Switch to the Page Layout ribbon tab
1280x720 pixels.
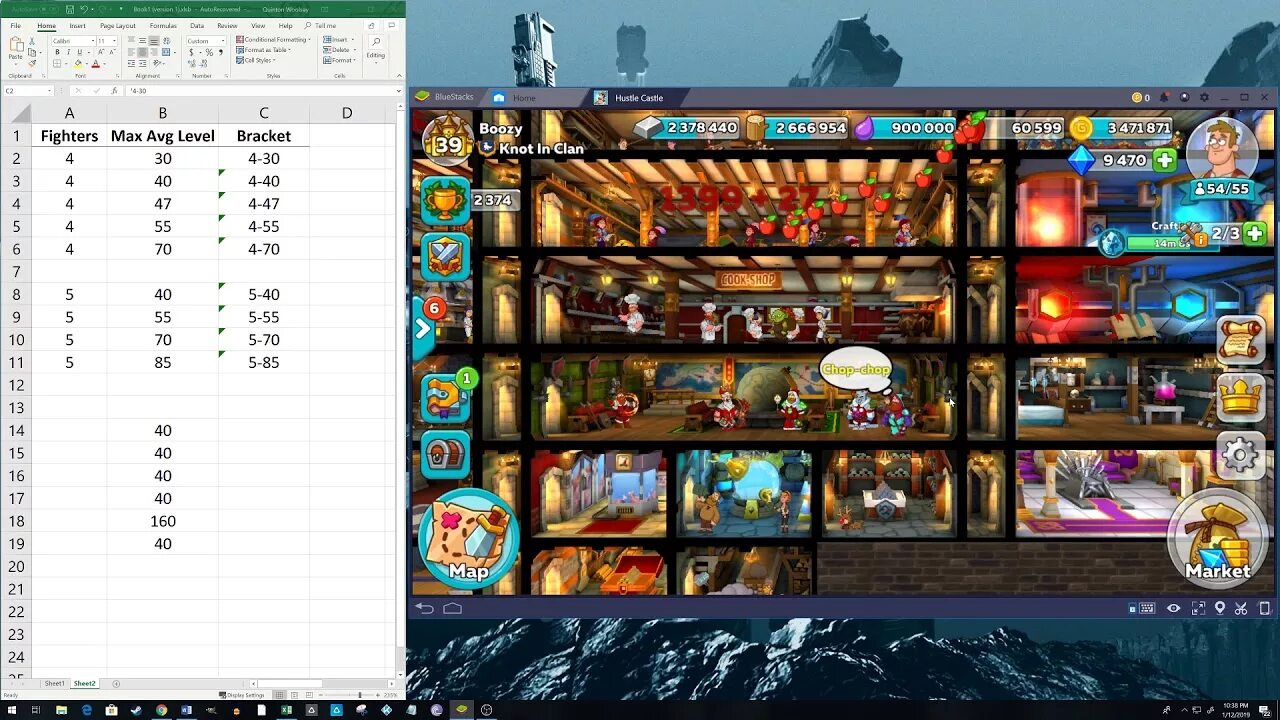[118, 26]
